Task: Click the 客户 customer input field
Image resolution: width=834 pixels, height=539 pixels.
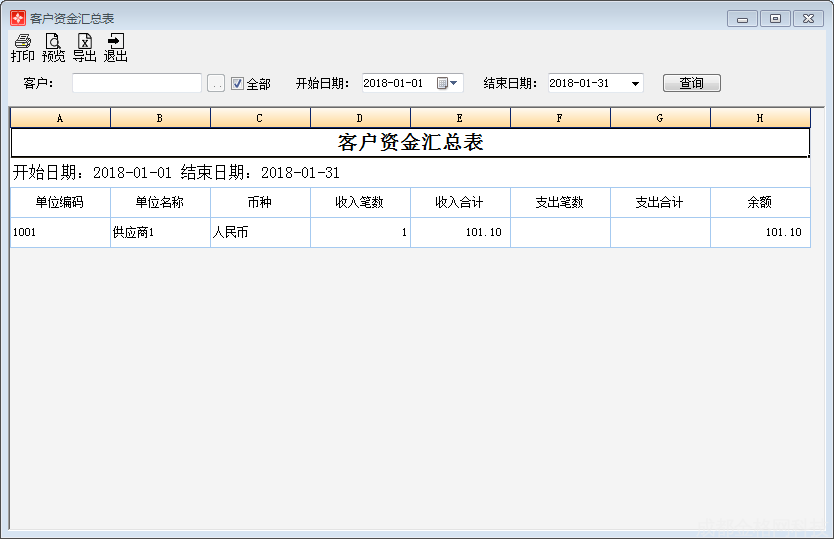Action: coord(137,83)
